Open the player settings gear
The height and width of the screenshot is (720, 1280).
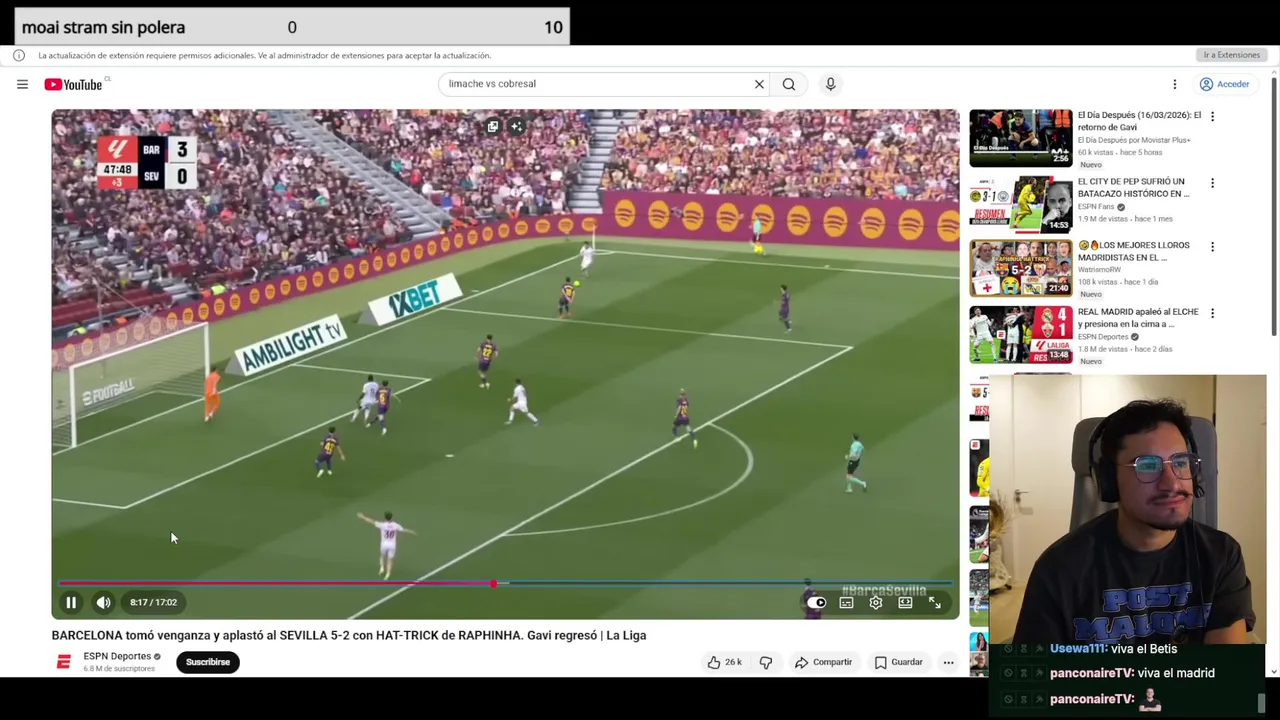tap(876, 602)
